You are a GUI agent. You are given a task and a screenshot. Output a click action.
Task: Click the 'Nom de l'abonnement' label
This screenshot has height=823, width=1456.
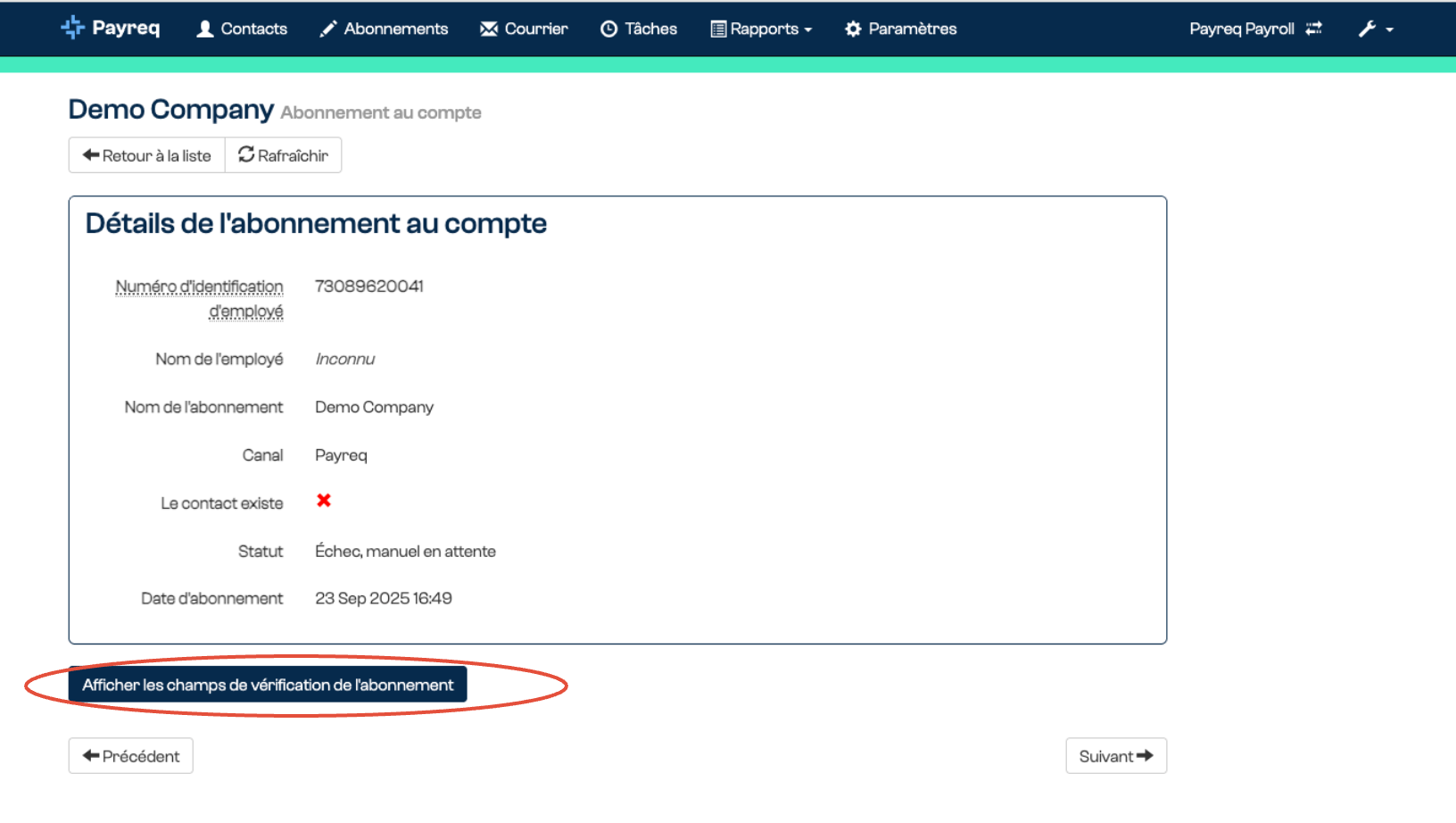pos(203,407)
